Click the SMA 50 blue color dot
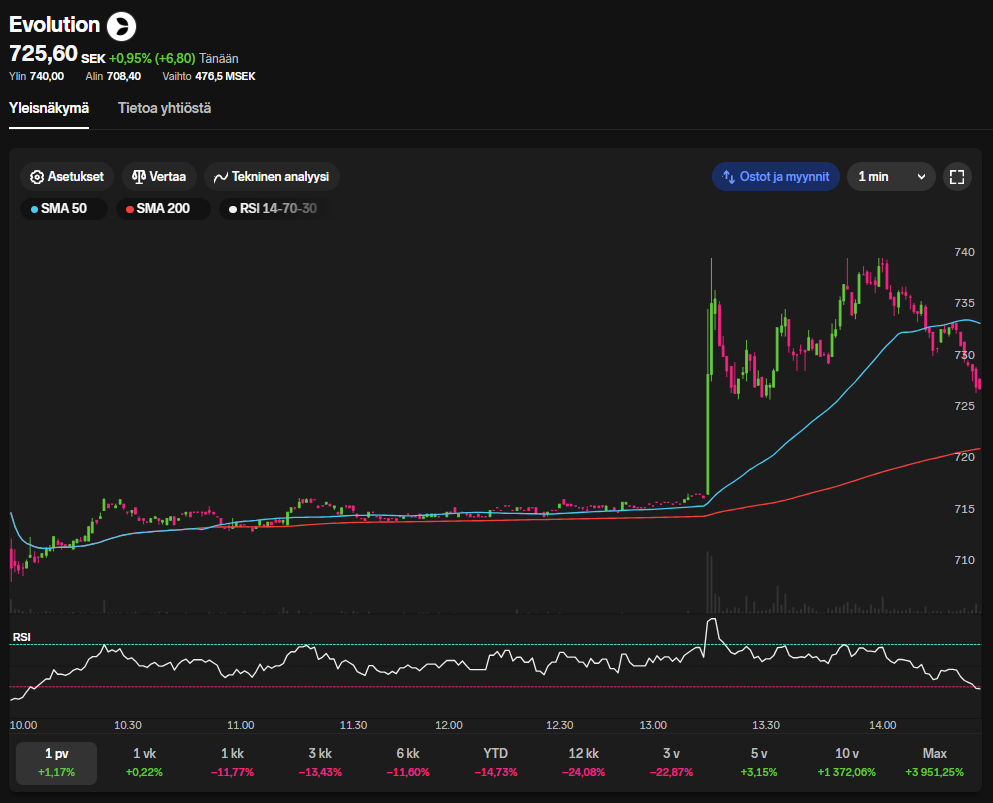 pyautogui.click(x=35, y=210)
